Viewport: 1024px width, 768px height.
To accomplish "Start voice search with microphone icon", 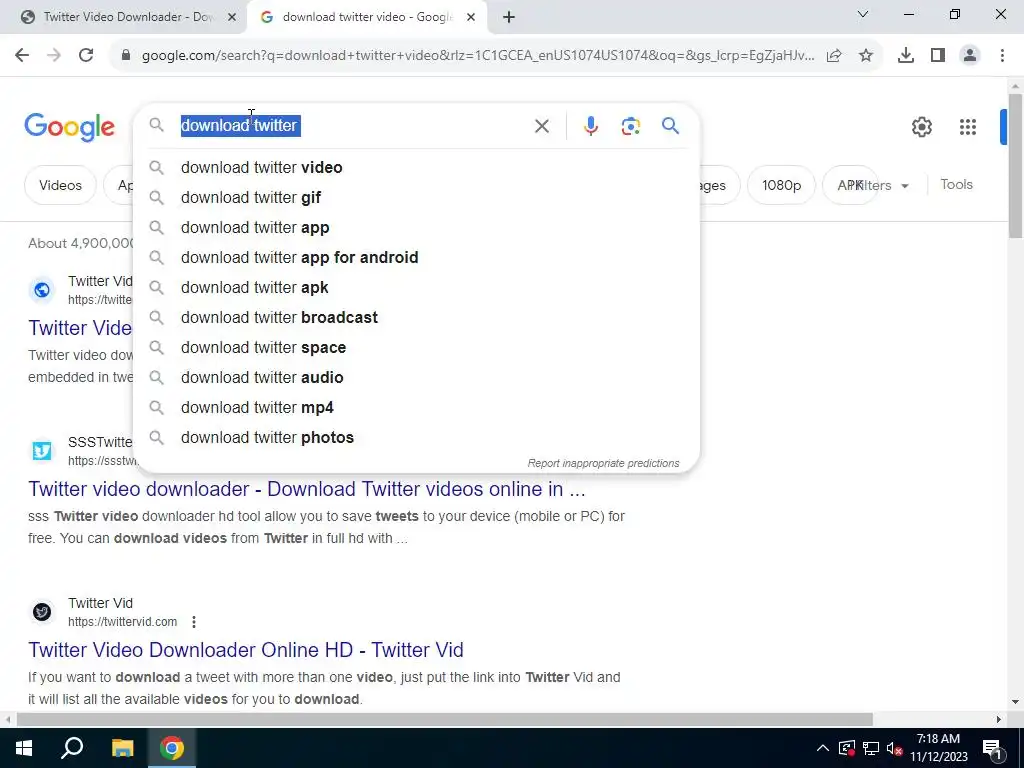I will (591, 126).
